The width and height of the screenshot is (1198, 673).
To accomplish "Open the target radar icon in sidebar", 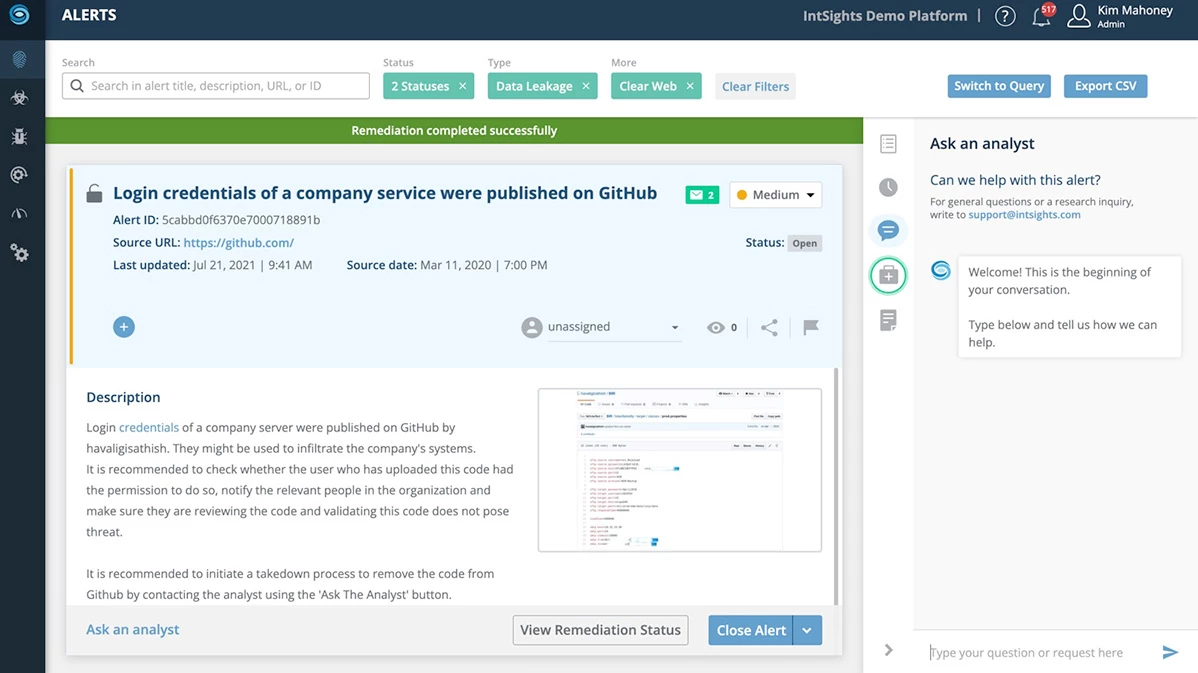I will [20, 175].
